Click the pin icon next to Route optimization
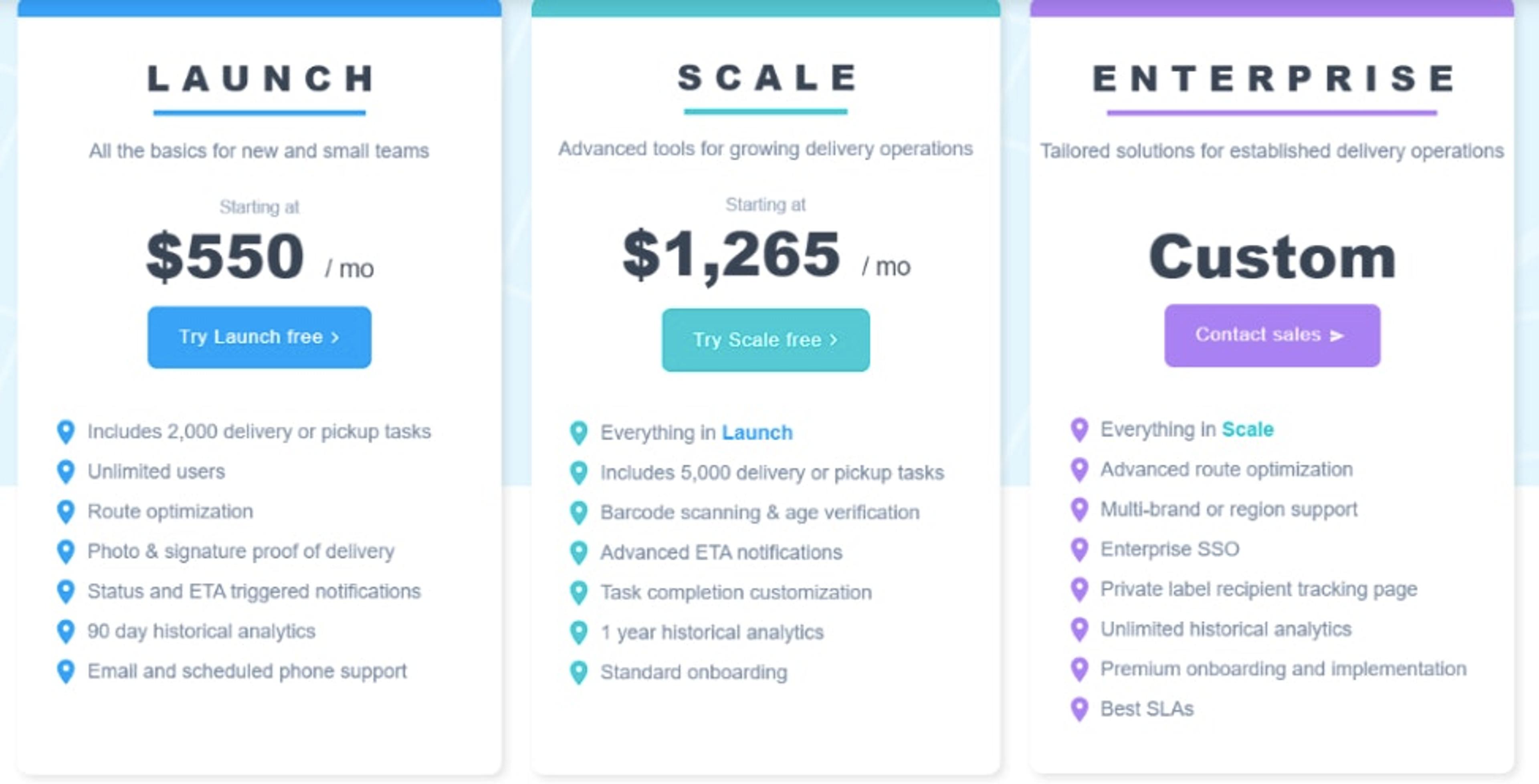Viewport: 1539px width, 784px height. pos(66,512)
